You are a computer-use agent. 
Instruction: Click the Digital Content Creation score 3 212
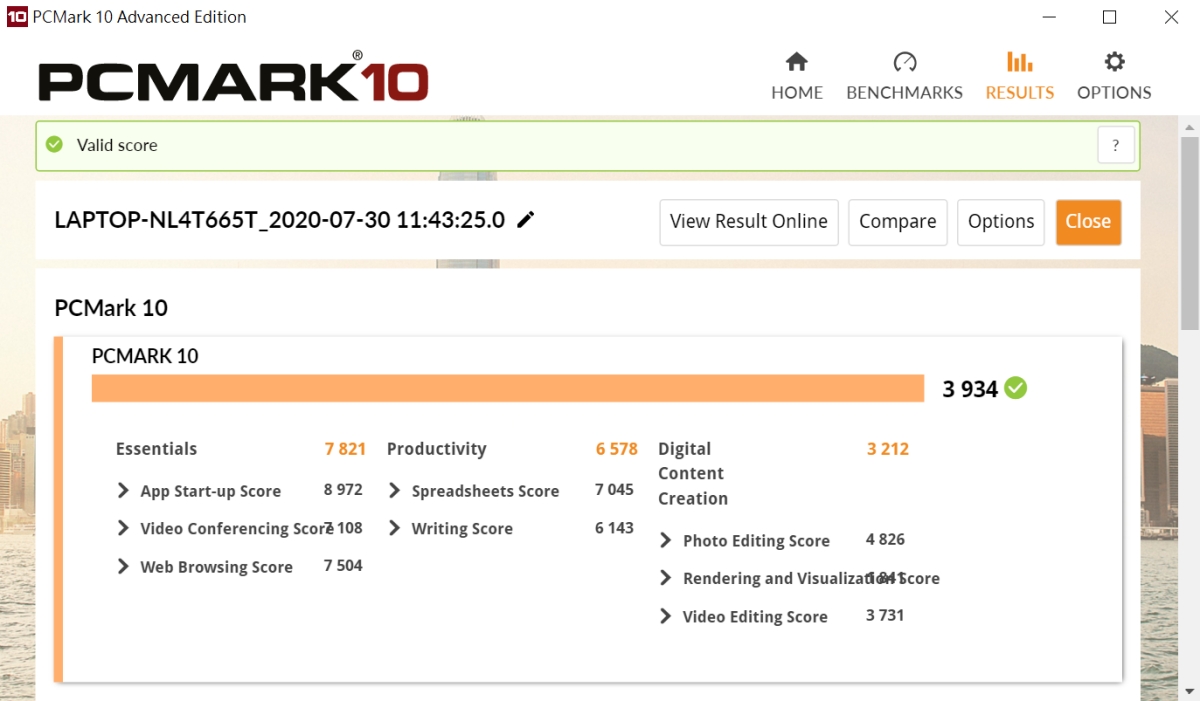[888, 449]
